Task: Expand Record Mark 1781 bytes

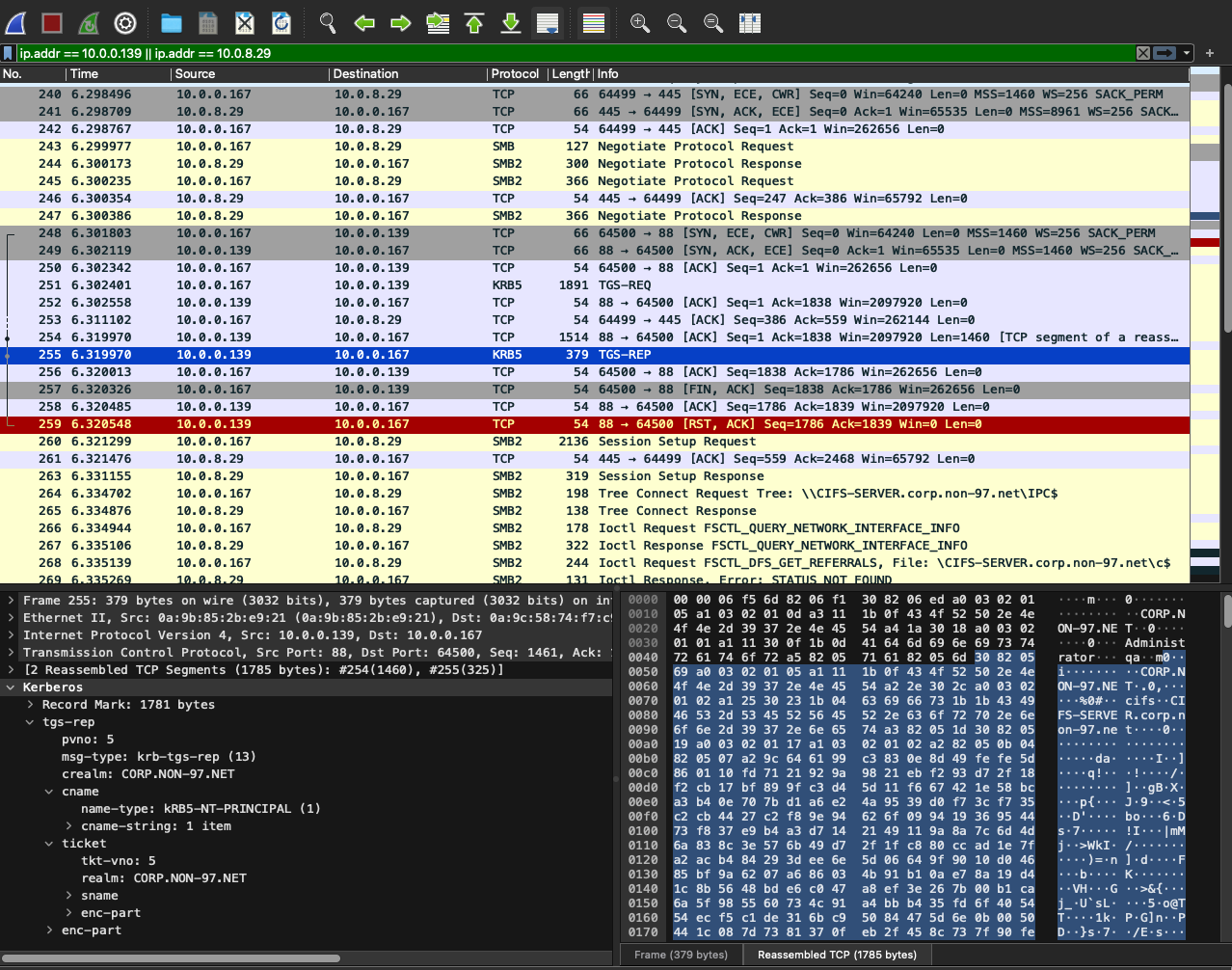Action: click(30, 705)
